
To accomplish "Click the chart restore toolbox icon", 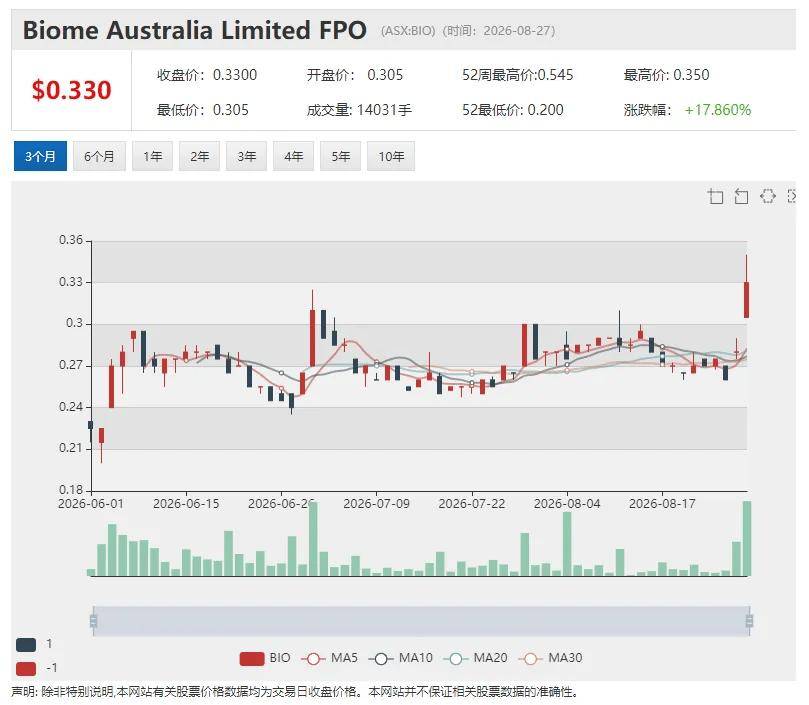I will point(768,196).
